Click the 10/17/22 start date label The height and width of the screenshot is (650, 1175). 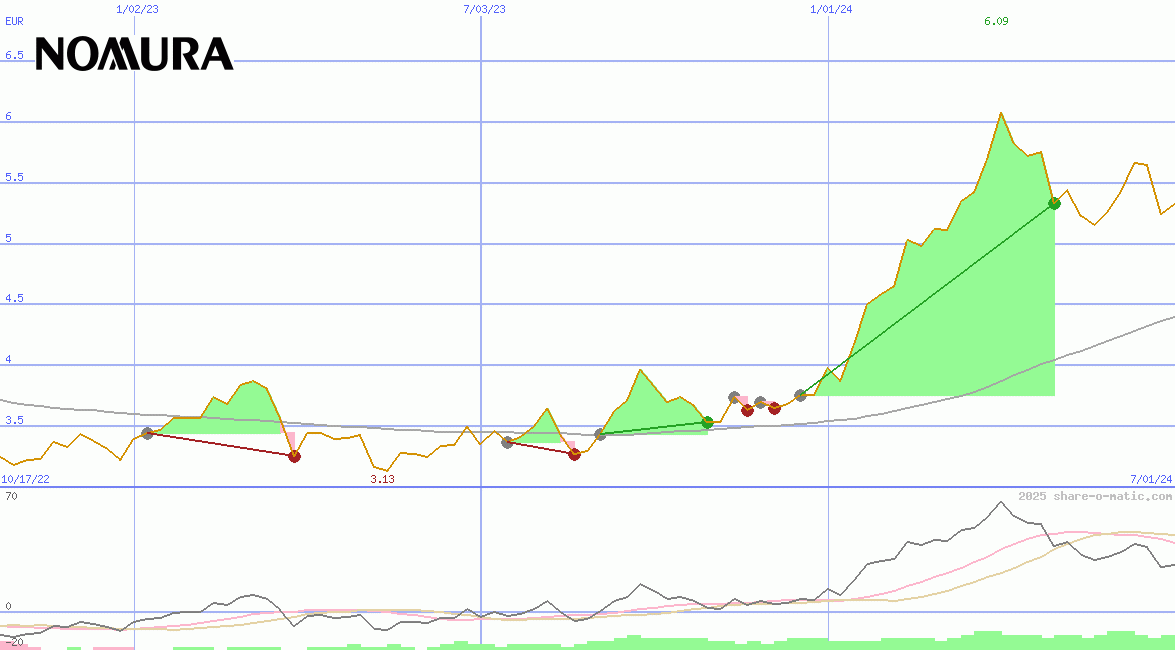[x=25, y=480]
